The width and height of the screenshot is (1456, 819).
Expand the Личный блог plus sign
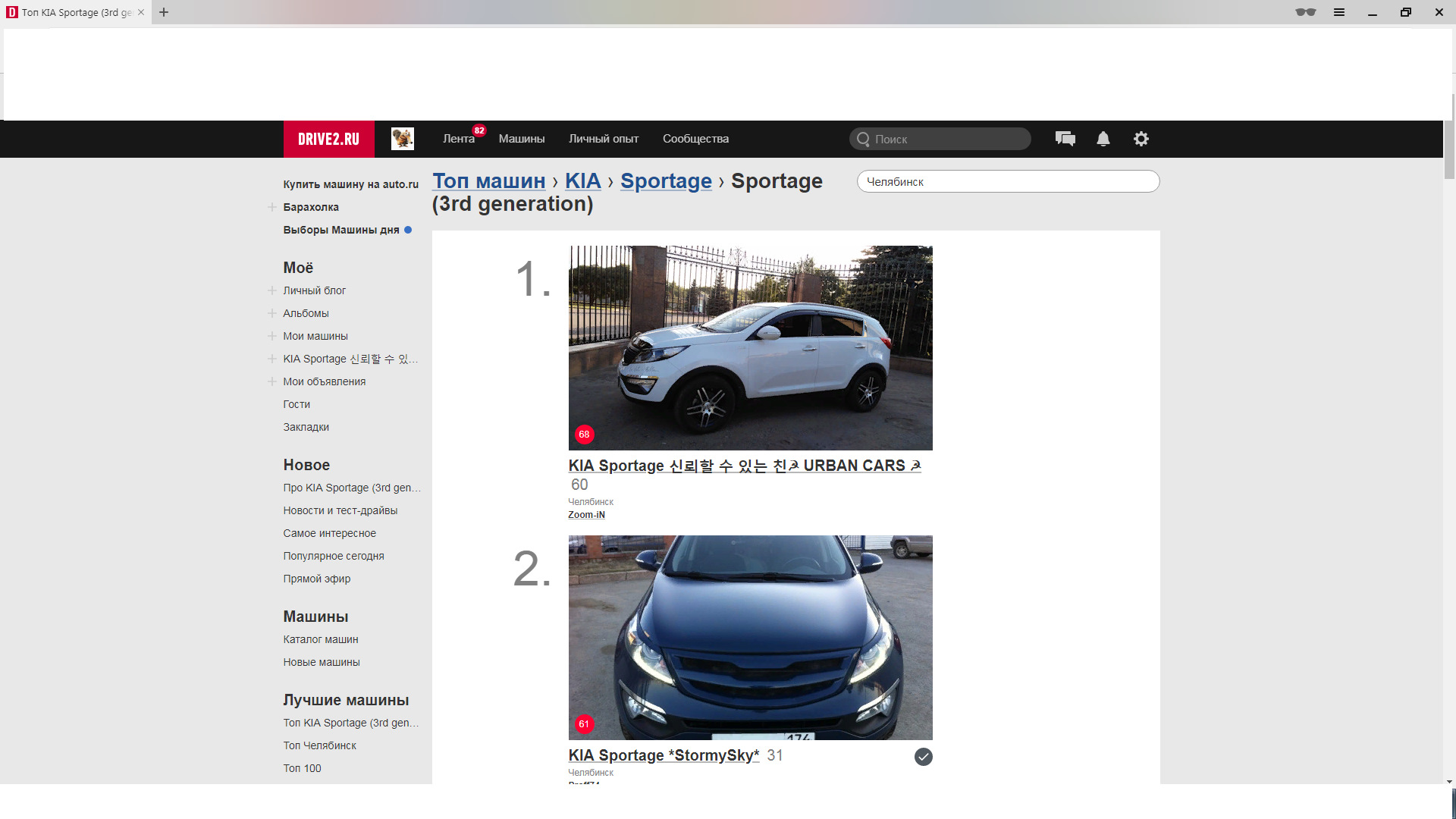coord(271,290)
